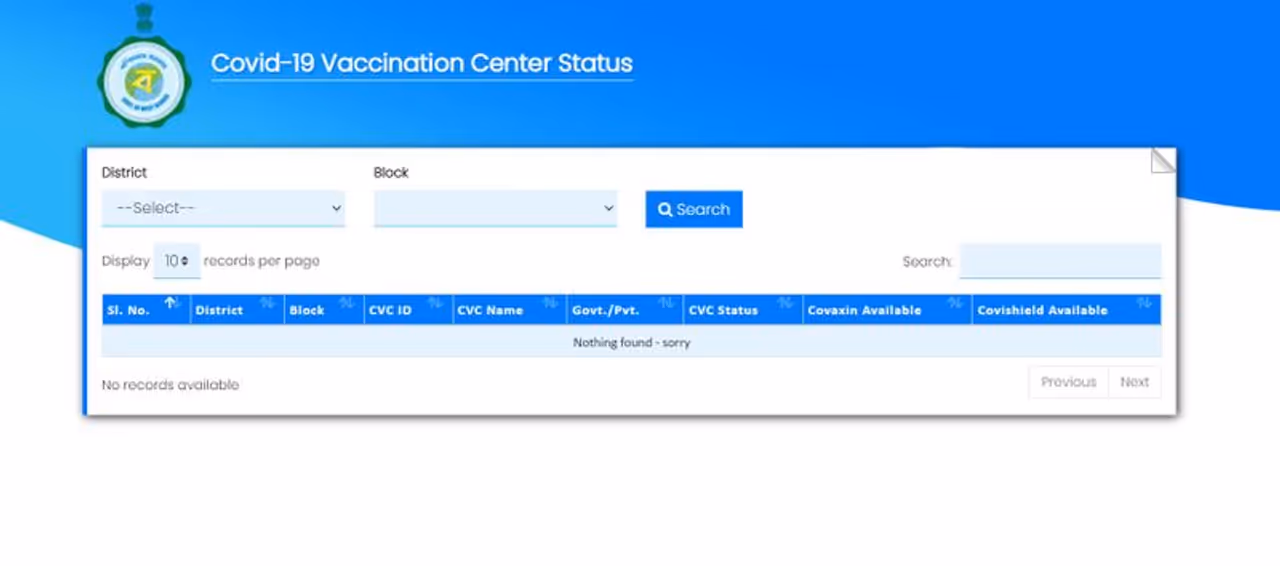
Task: Click the Next pagination button
Action: (x=1134, y=382)
